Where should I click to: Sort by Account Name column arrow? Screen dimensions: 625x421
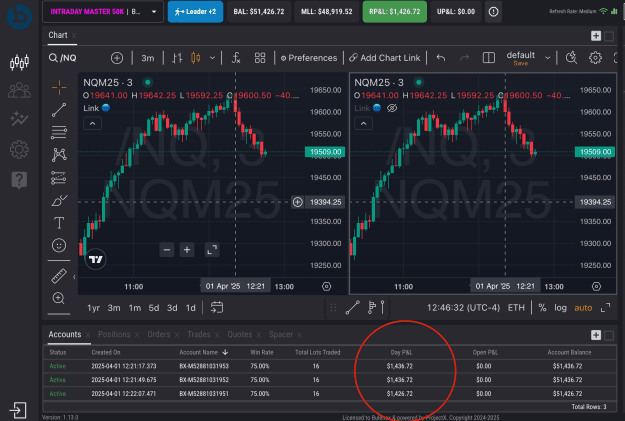[x=225, y=352]
